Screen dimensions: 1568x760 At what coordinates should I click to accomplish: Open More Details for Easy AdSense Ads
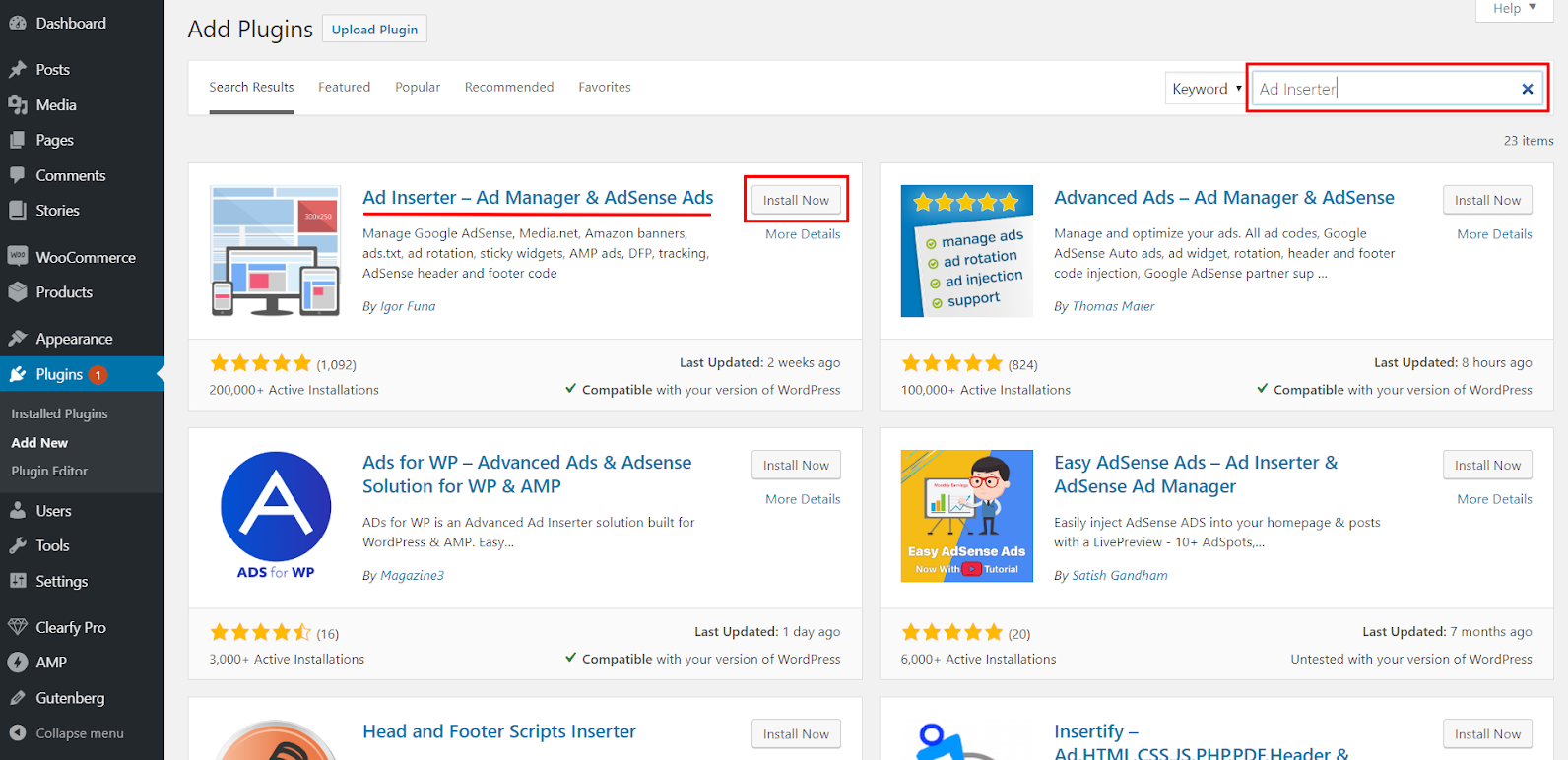[x=1494, y=499]
